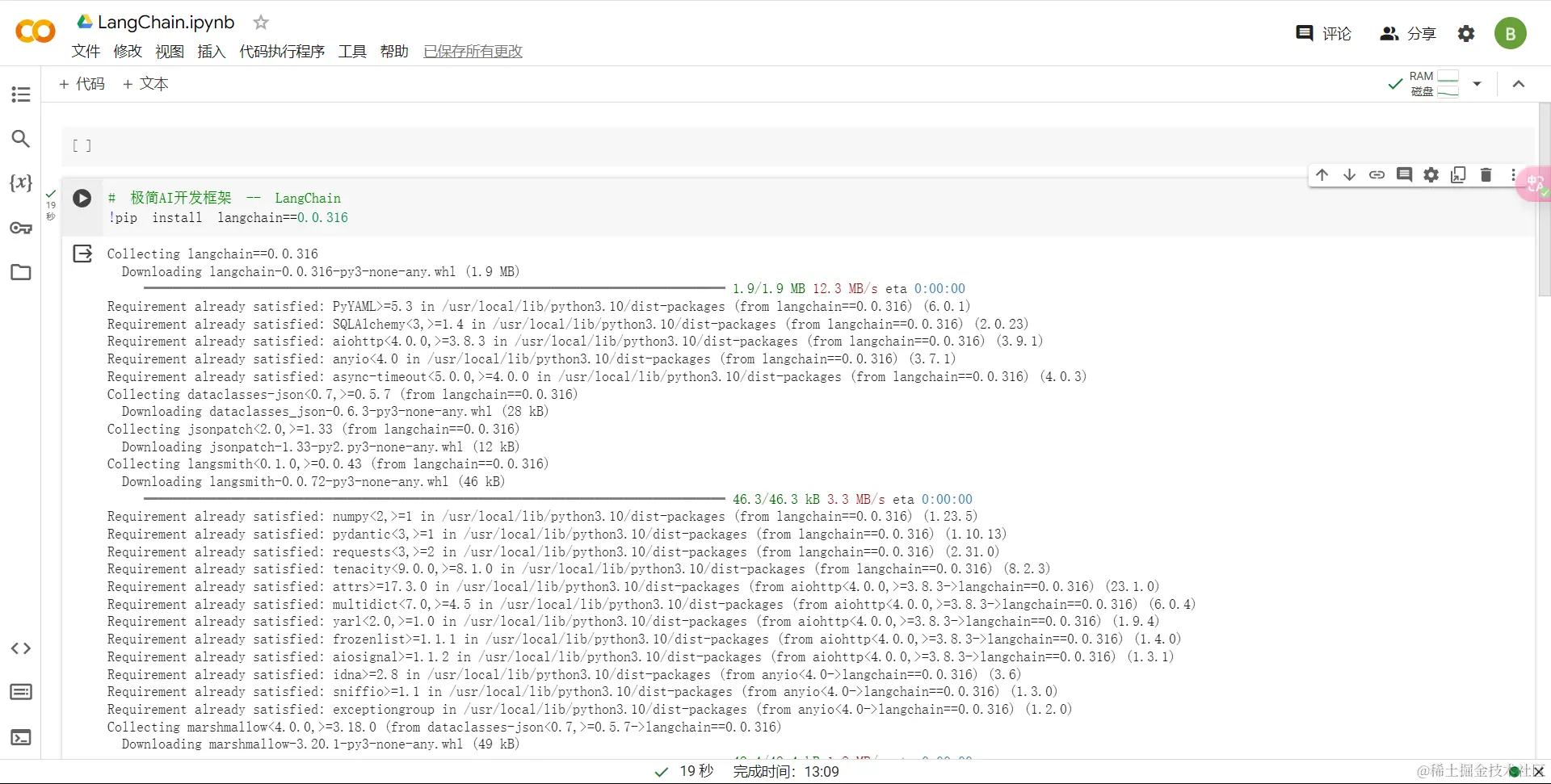Open the code snippets panel
Image resolution: width=1551 pixels, height=784 pixels.
point(21,648)
